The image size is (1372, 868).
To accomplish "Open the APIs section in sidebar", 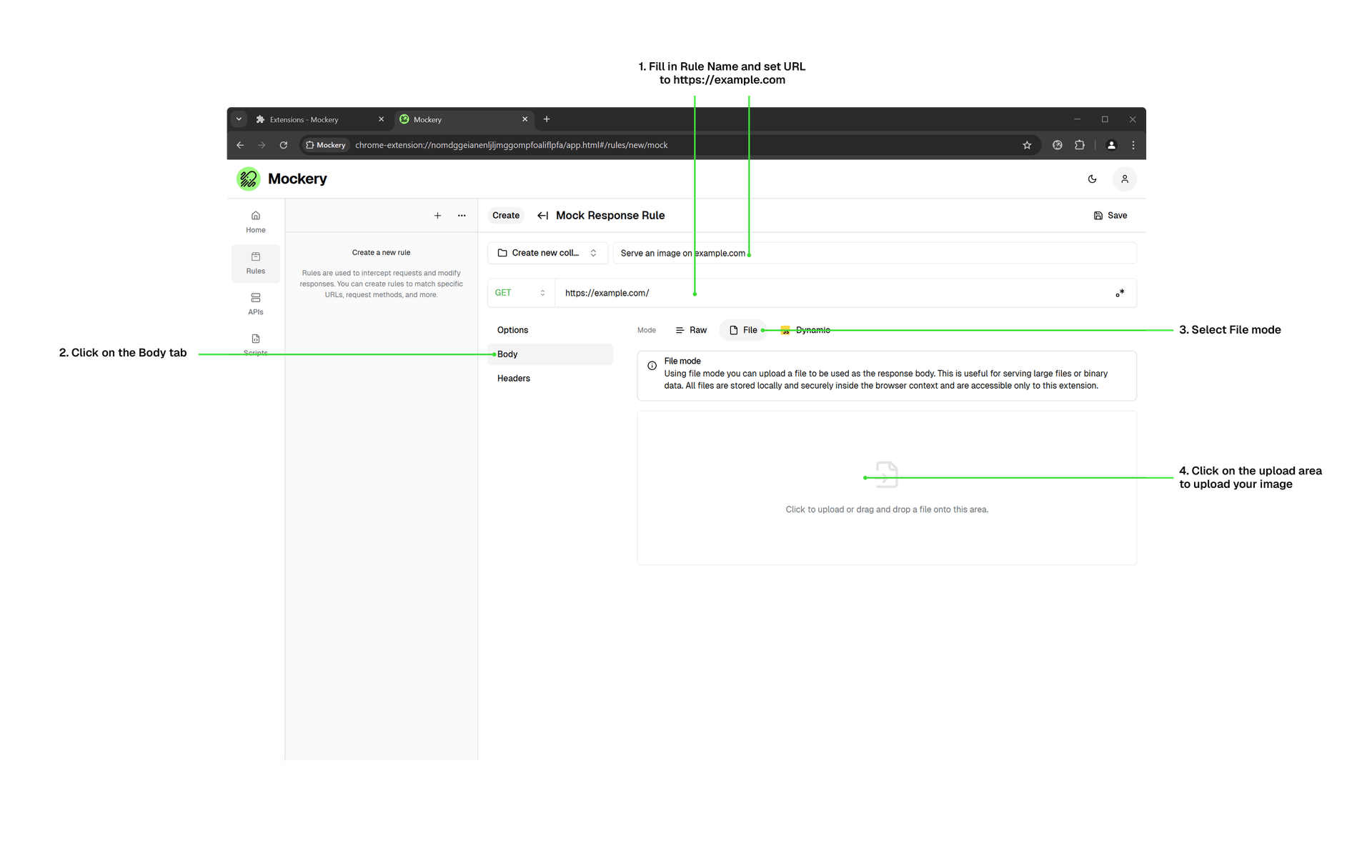I will (255, 304).
